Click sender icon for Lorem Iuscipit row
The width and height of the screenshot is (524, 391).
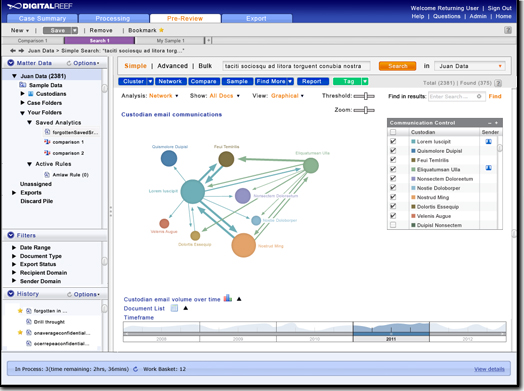tap(488, 142)
